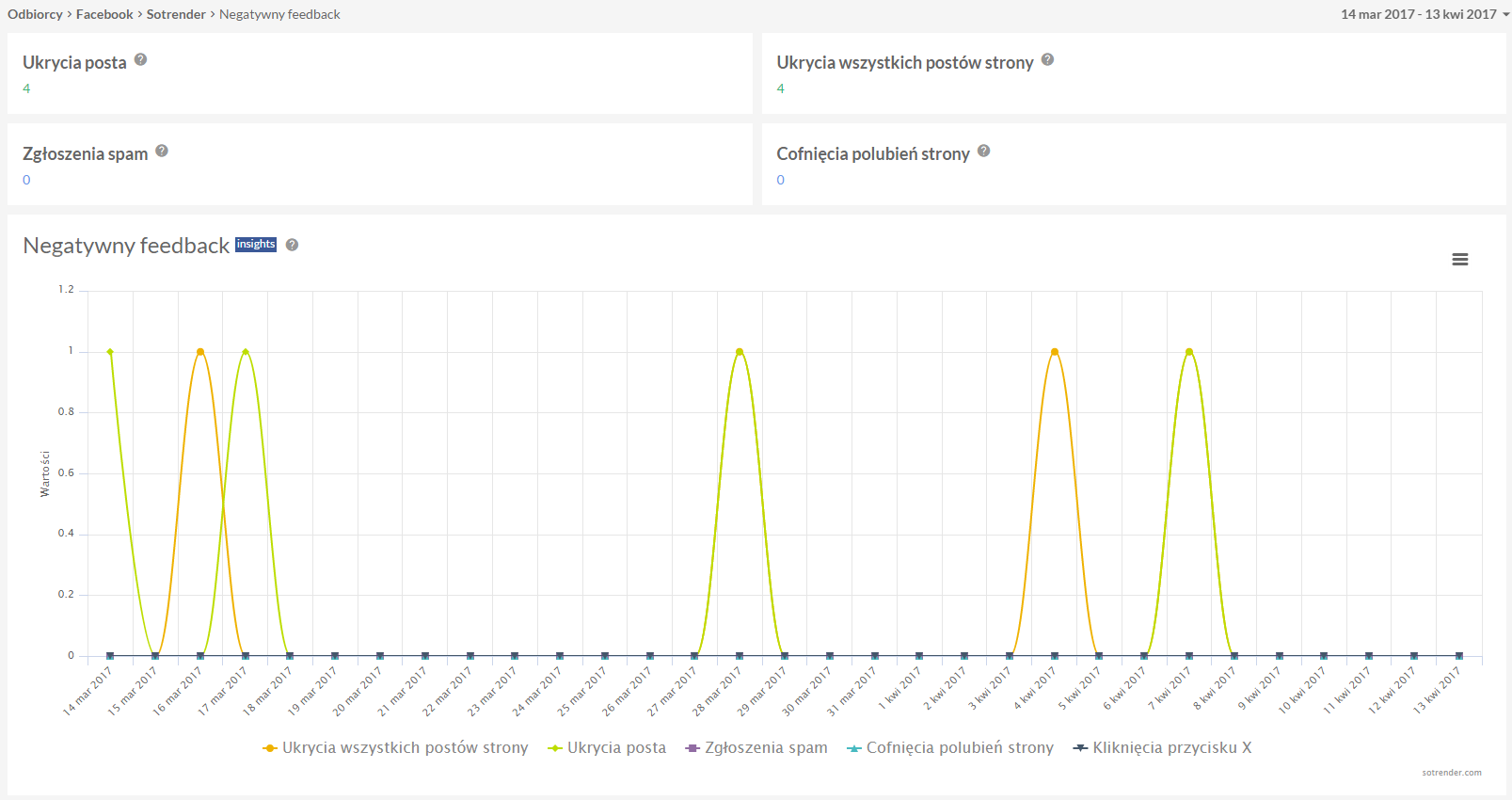This screenshot has width=1512, height=800.
Task: Click green peak point on 28 mar 2017
Action: click(x=740, y=352)
